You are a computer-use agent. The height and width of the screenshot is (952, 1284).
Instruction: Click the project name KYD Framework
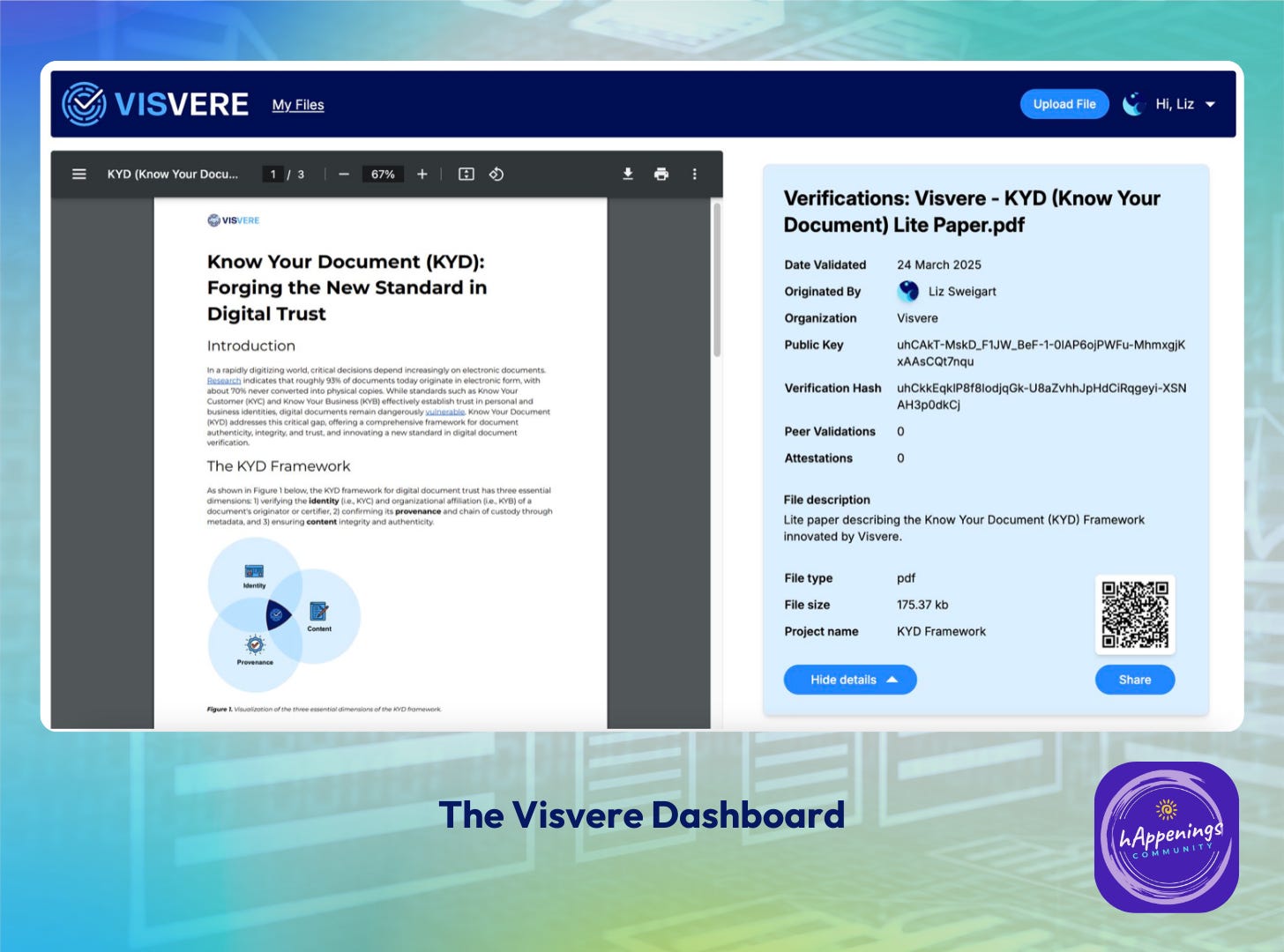pos(941,631)
